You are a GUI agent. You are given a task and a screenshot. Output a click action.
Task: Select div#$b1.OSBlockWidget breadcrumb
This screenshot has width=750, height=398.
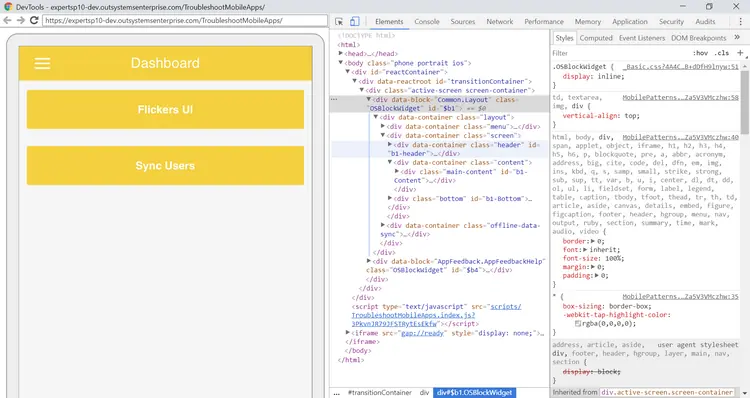tap(474, 393)
